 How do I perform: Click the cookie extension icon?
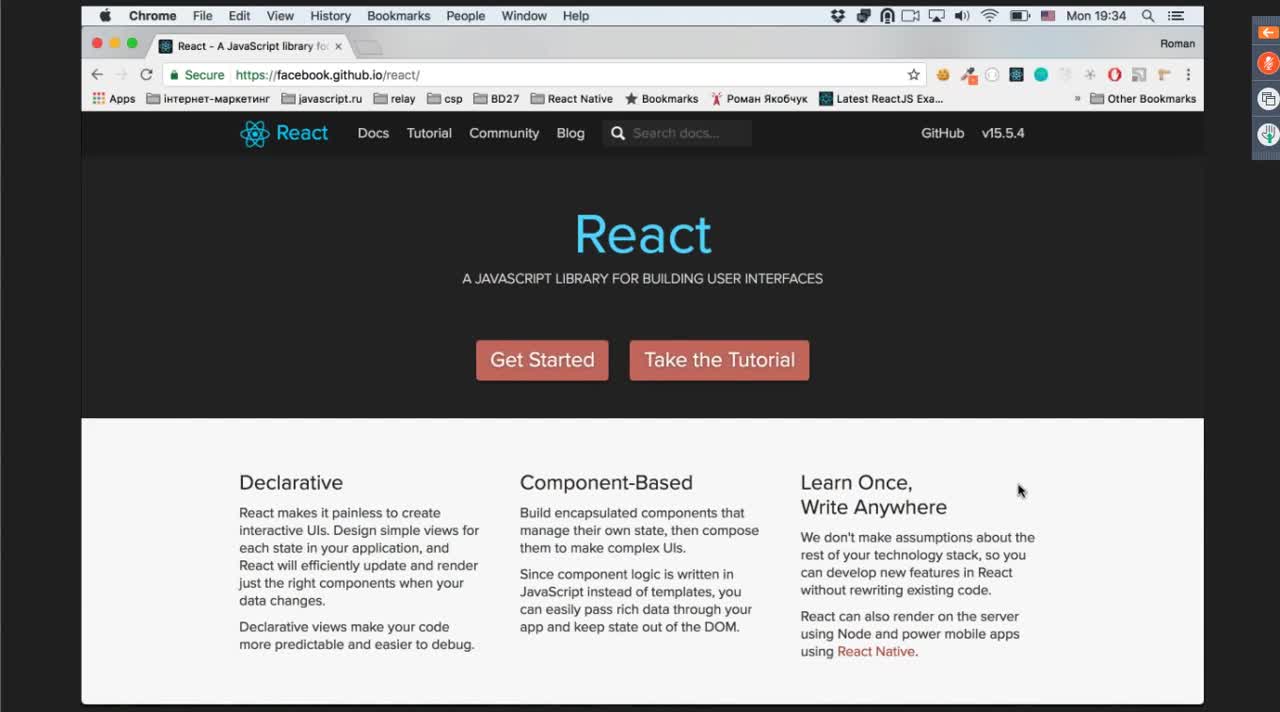click(942, 75)
